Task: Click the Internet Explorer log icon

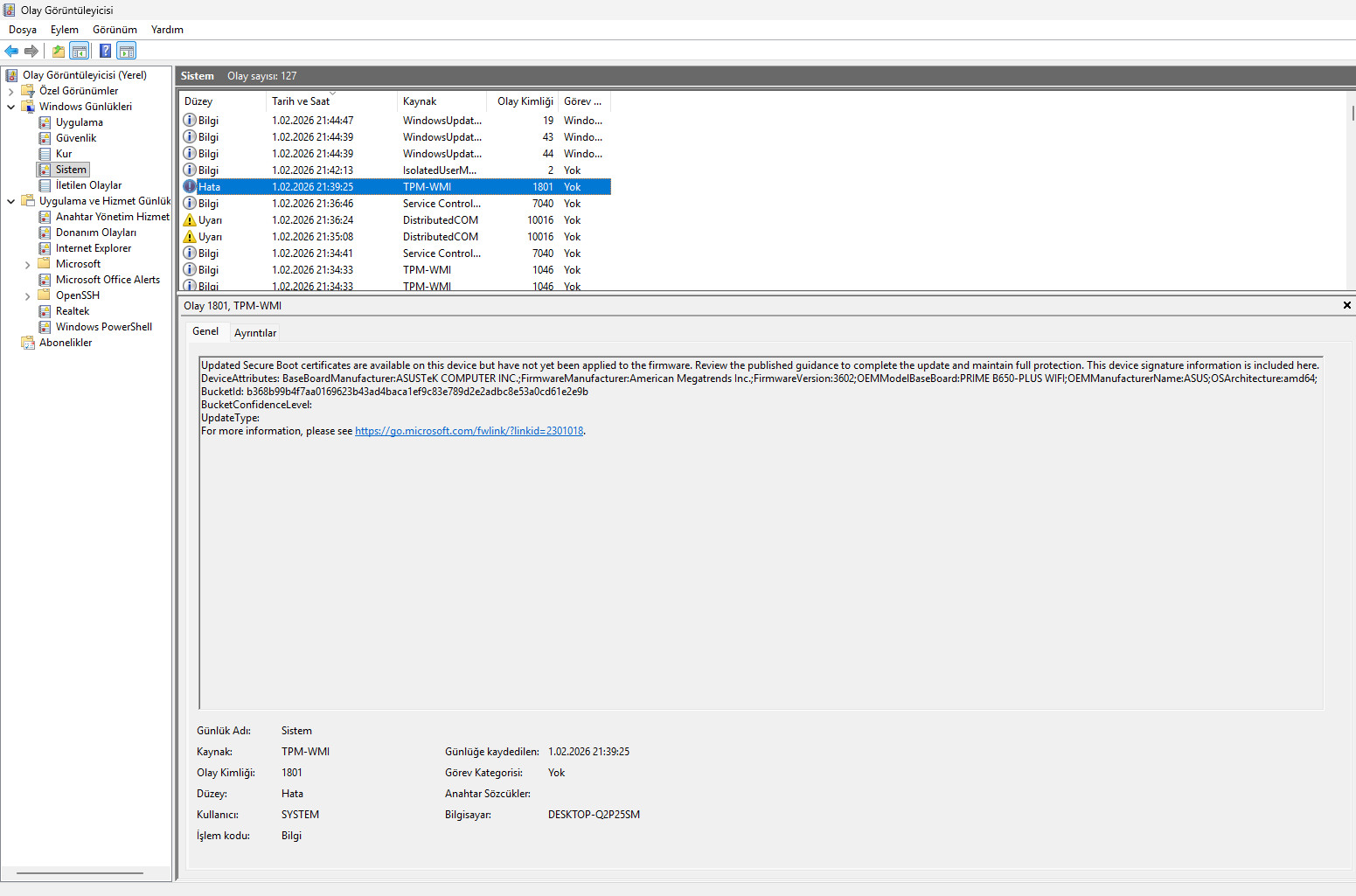Action: tap(45, 248)
